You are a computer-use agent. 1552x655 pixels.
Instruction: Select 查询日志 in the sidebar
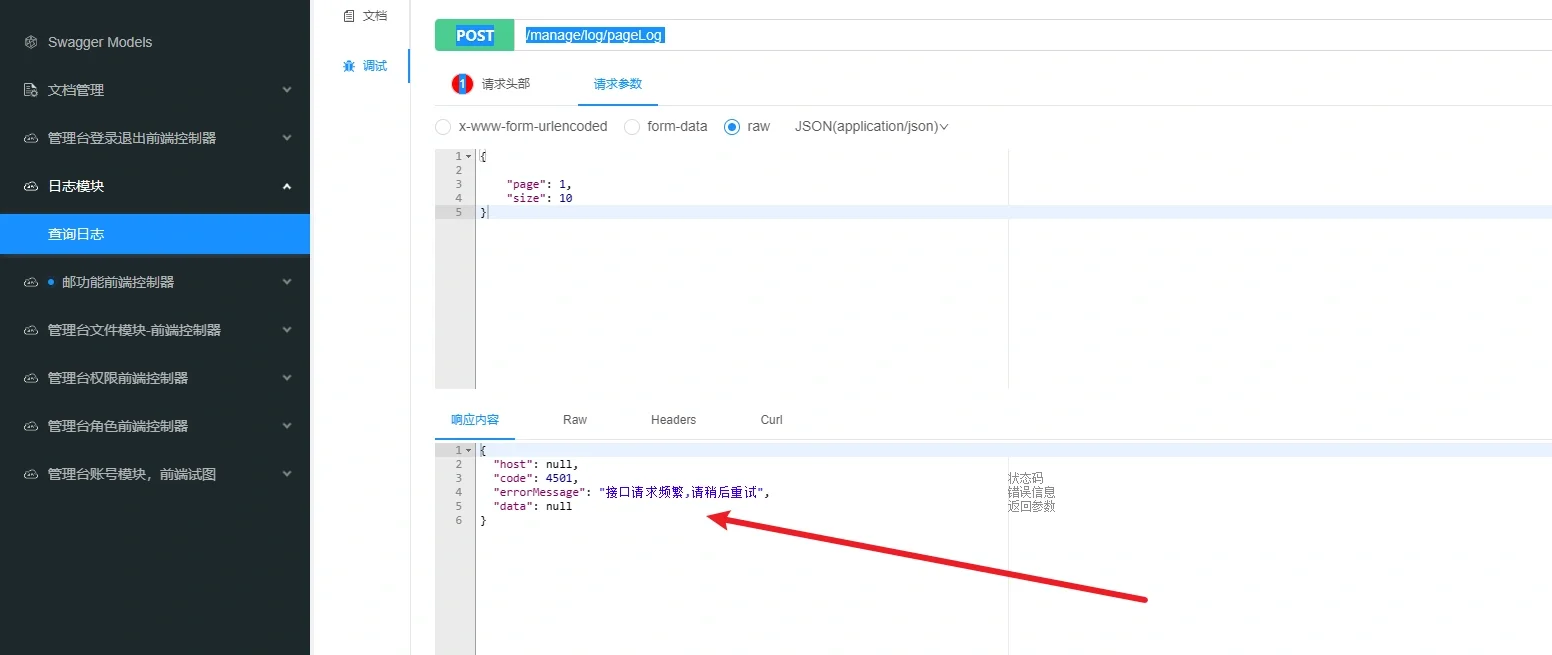tap(75, 233)
